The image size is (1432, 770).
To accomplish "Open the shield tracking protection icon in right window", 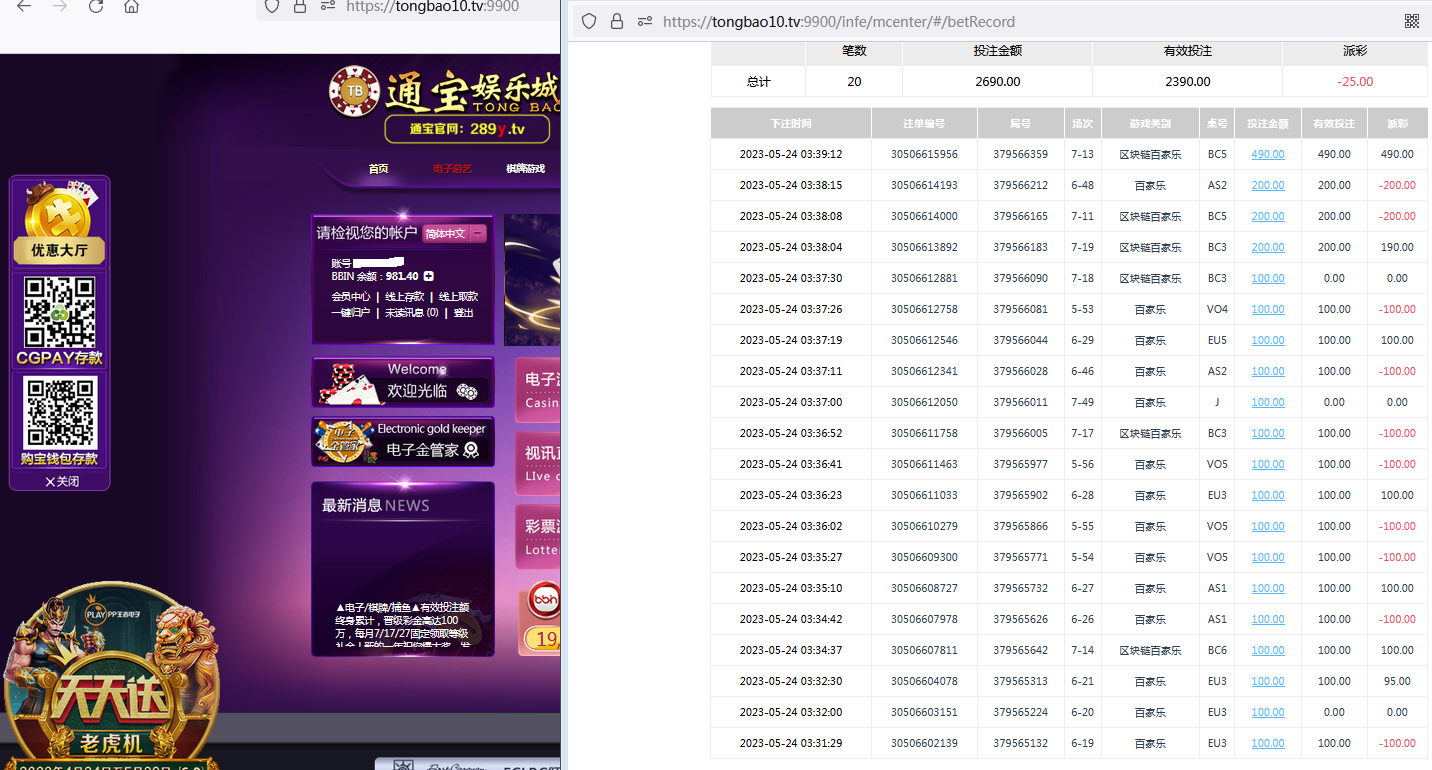I will click(589, 21).
